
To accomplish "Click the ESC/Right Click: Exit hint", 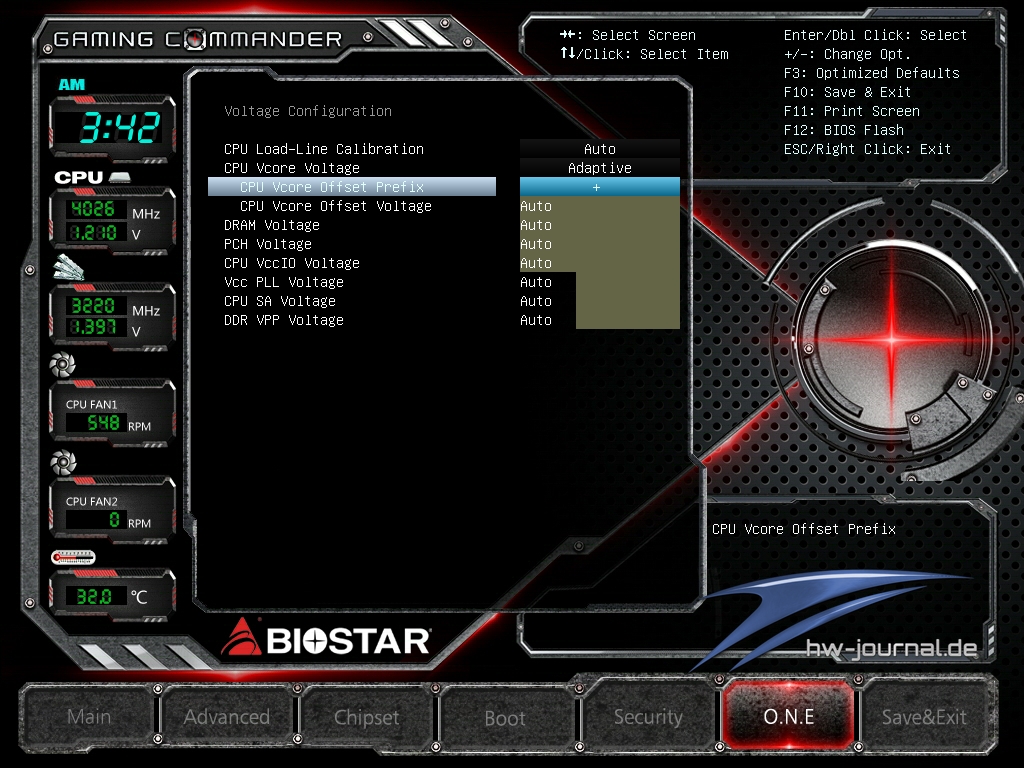I will (x=867, y=149).
